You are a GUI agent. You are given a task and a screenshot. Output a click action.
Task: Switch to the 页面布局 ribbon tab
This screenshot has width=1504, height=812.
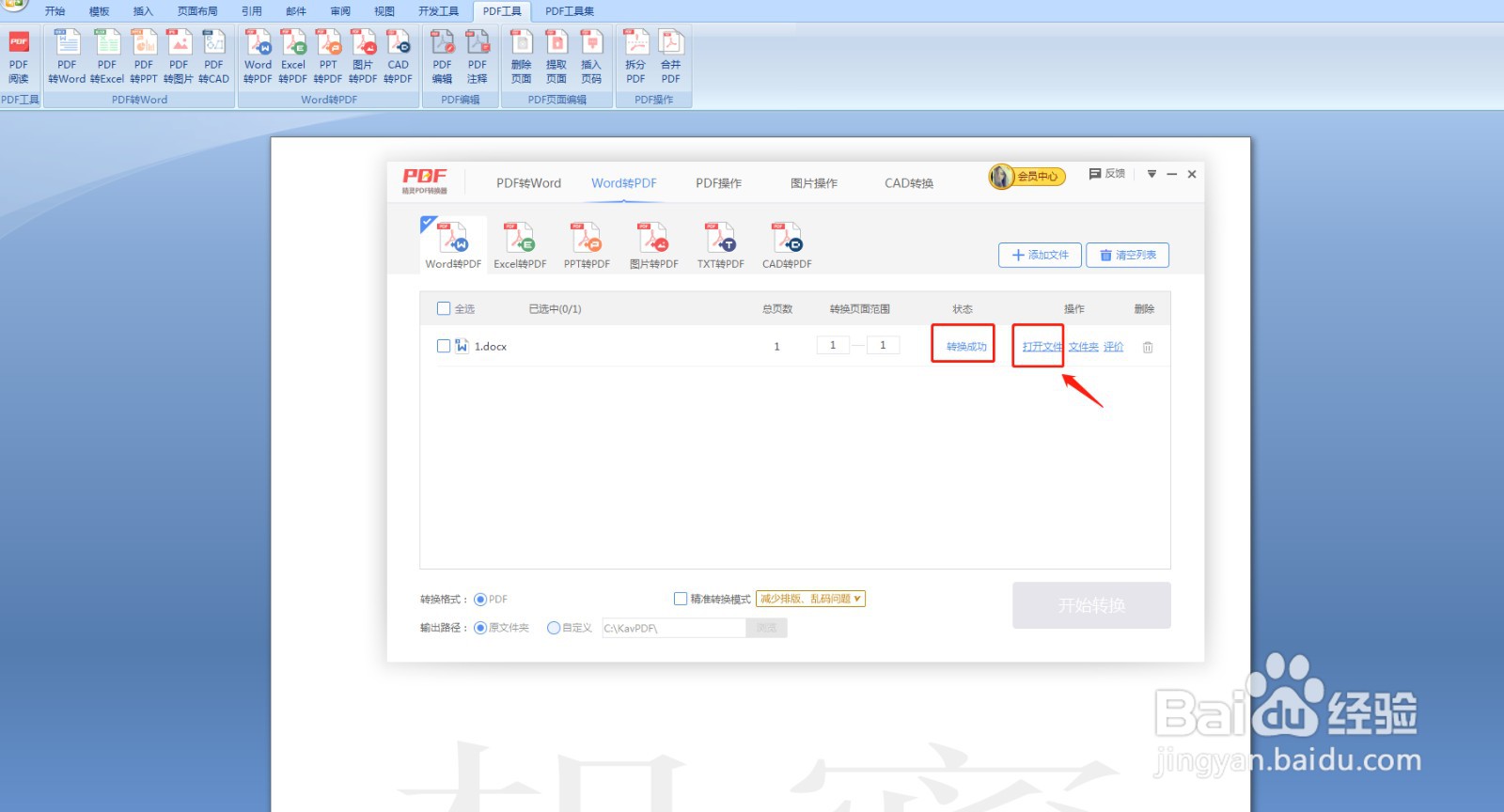(x=197, y=11)
